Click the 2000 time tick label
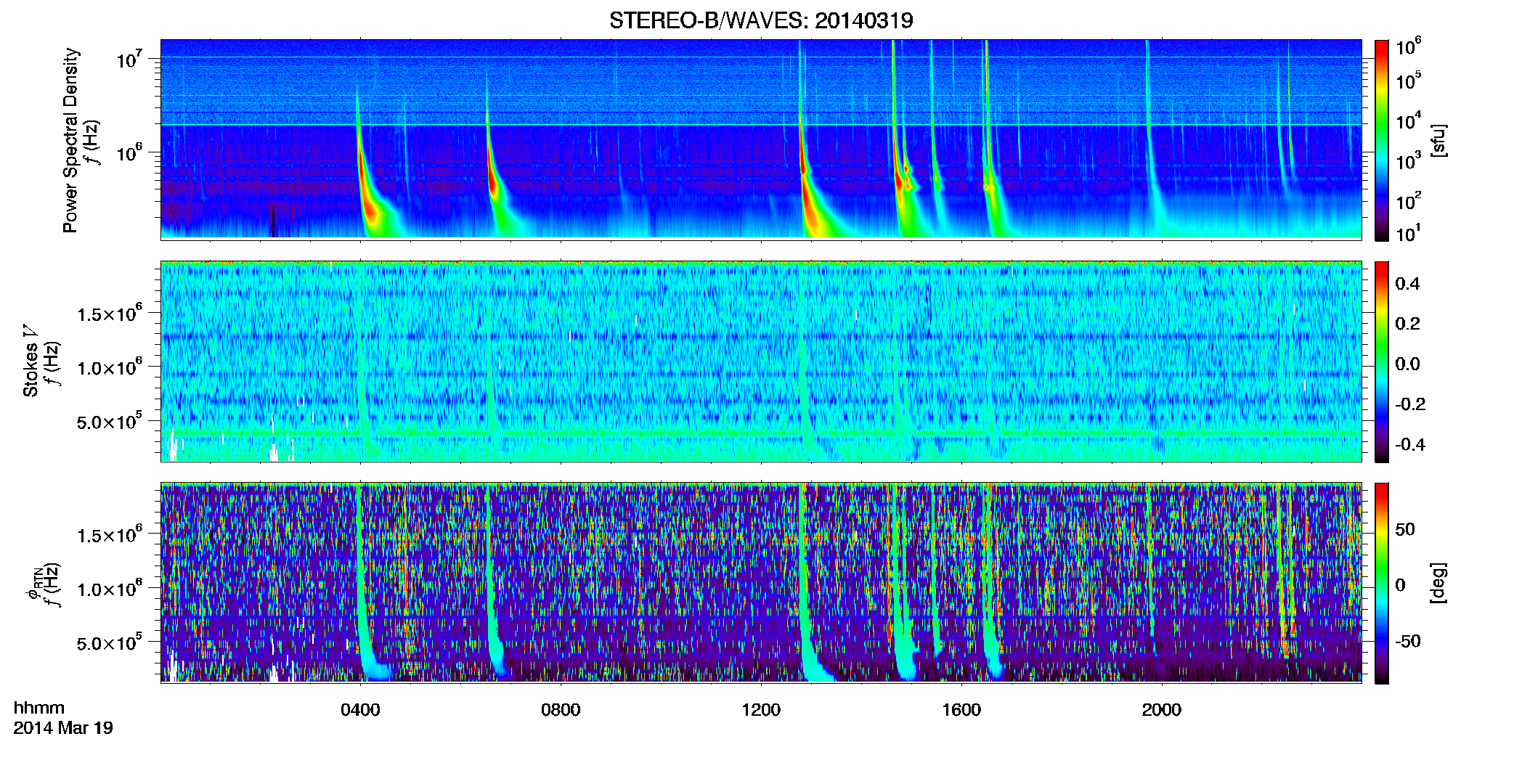The width and height of the screenshot is (1522, 784). [x=1162, y=710]
